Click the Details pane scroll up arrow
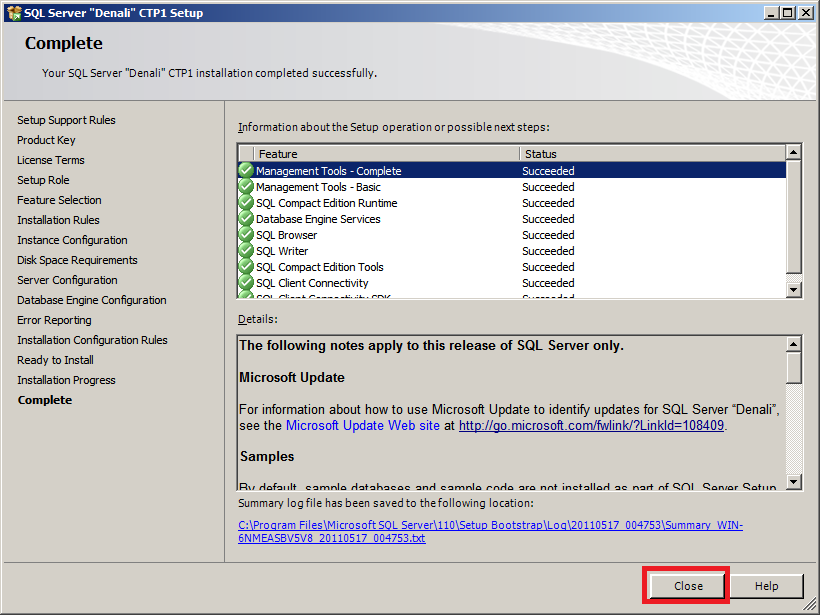The image size is (820, 615). tap(793, 344)
